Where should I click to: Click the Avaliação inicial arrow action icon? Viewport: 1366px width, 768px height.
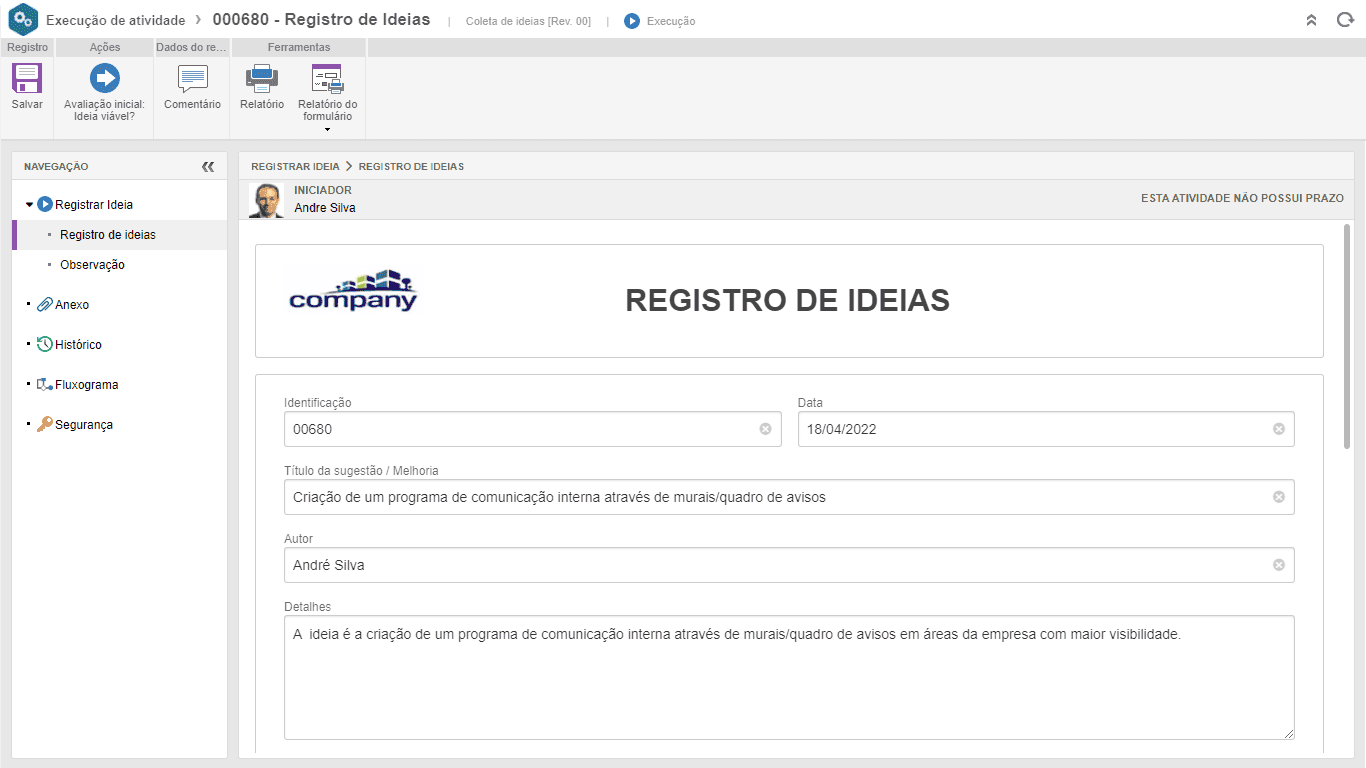point(104,78)
